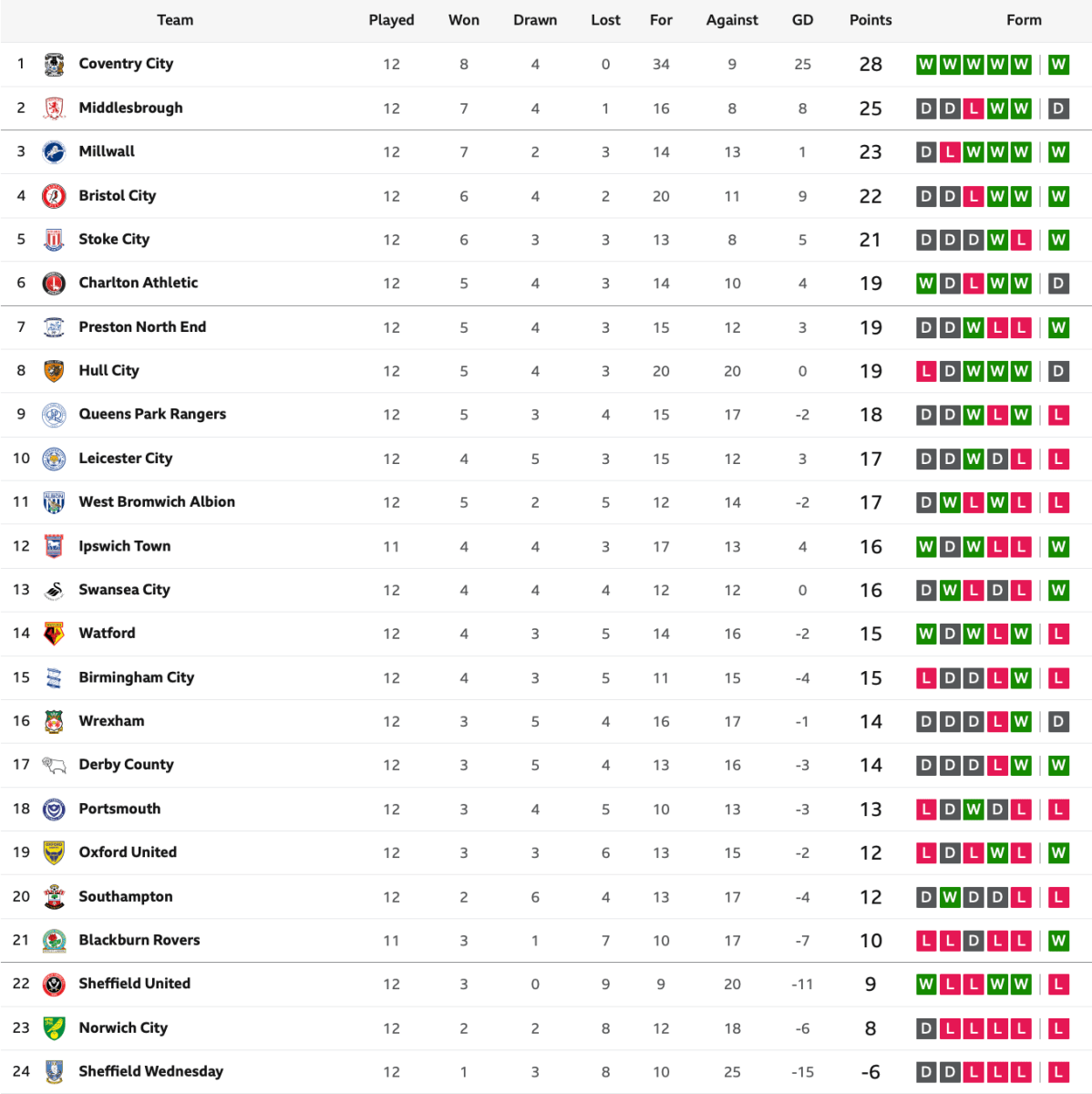Screen dimensions: 1092x1094
Task: Click the Derby County ram crest
Action: pyautogui.click(x=54, y=765)
